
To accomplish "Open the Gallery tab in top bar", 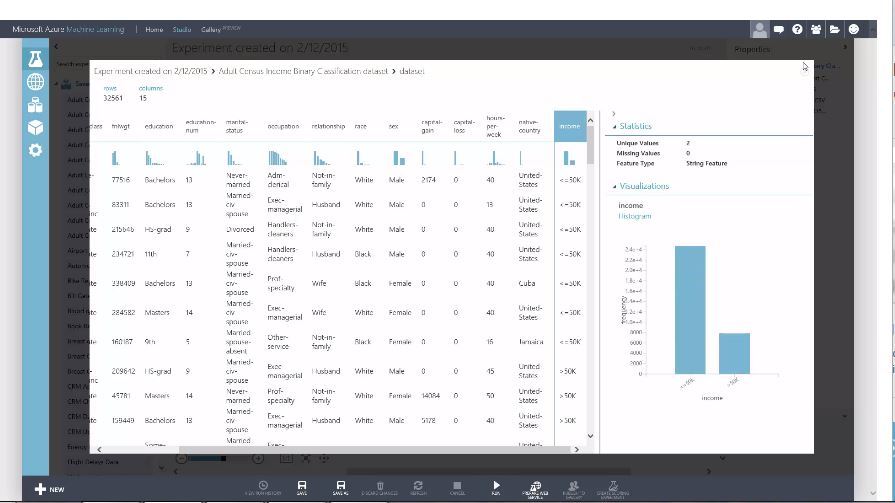I will coord(210,30).
